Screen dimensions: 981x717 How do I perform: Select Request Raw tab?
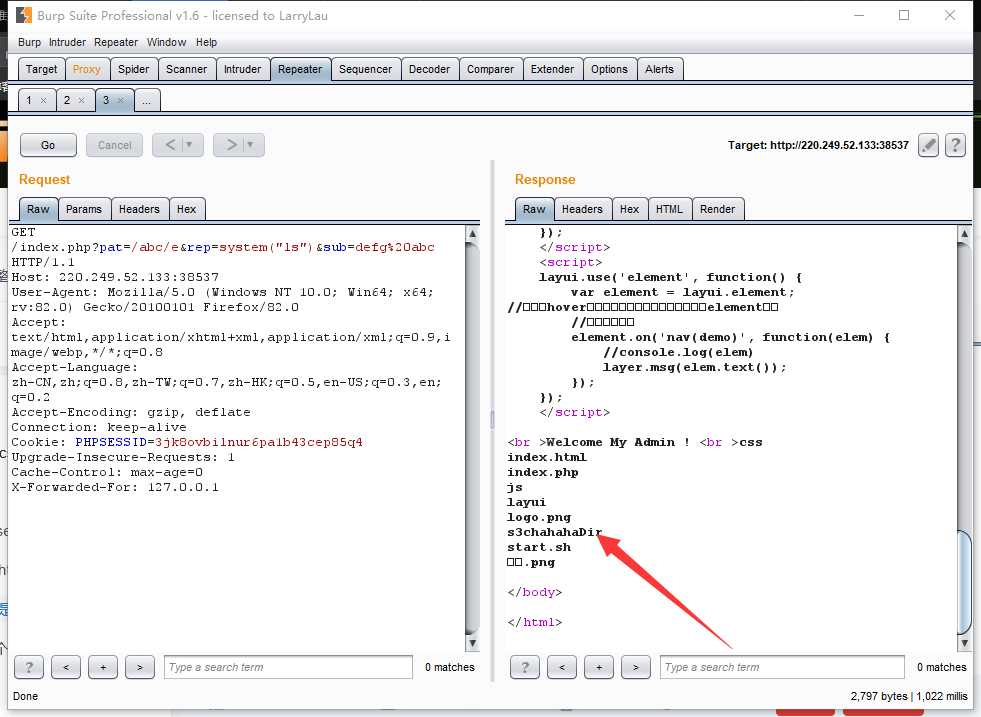[x=38, y=209]
